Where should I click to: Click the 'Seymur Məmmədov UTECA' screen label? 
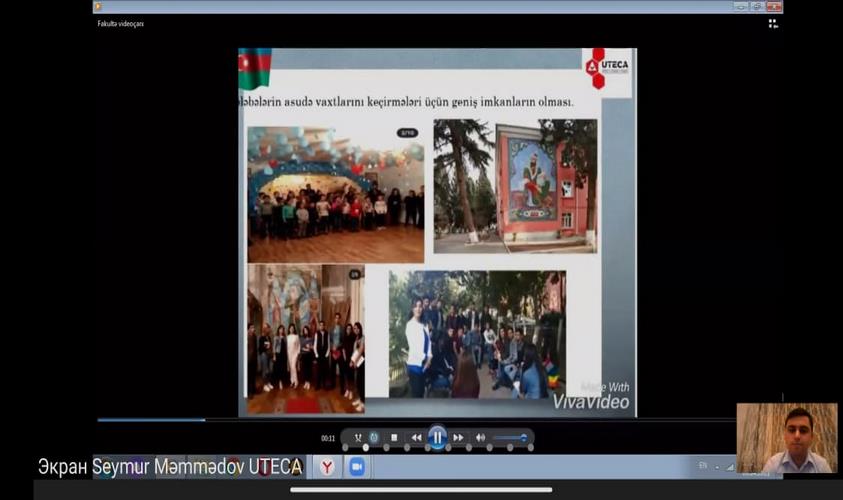[x=170, y=467]
